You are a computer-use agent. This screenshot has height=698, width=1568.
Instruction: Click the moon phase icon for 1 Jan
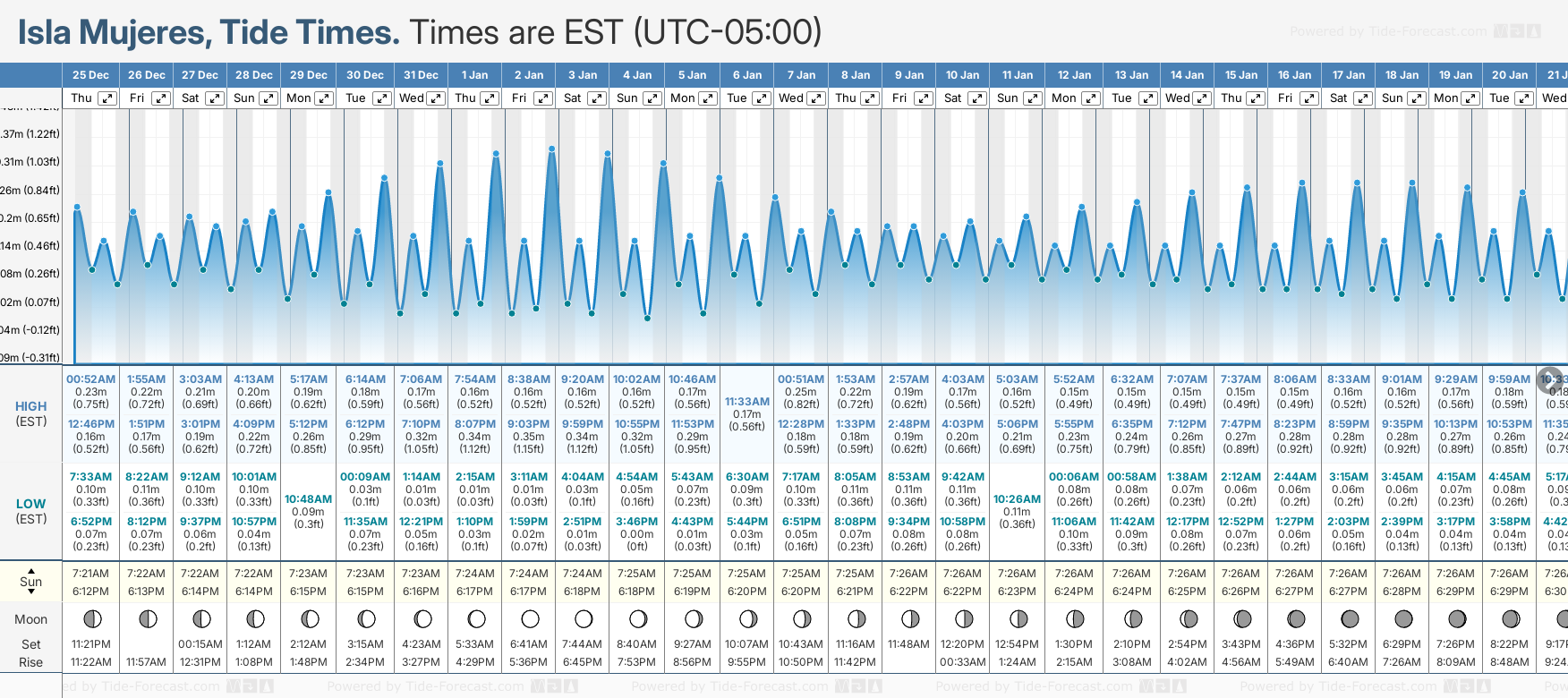476,618
